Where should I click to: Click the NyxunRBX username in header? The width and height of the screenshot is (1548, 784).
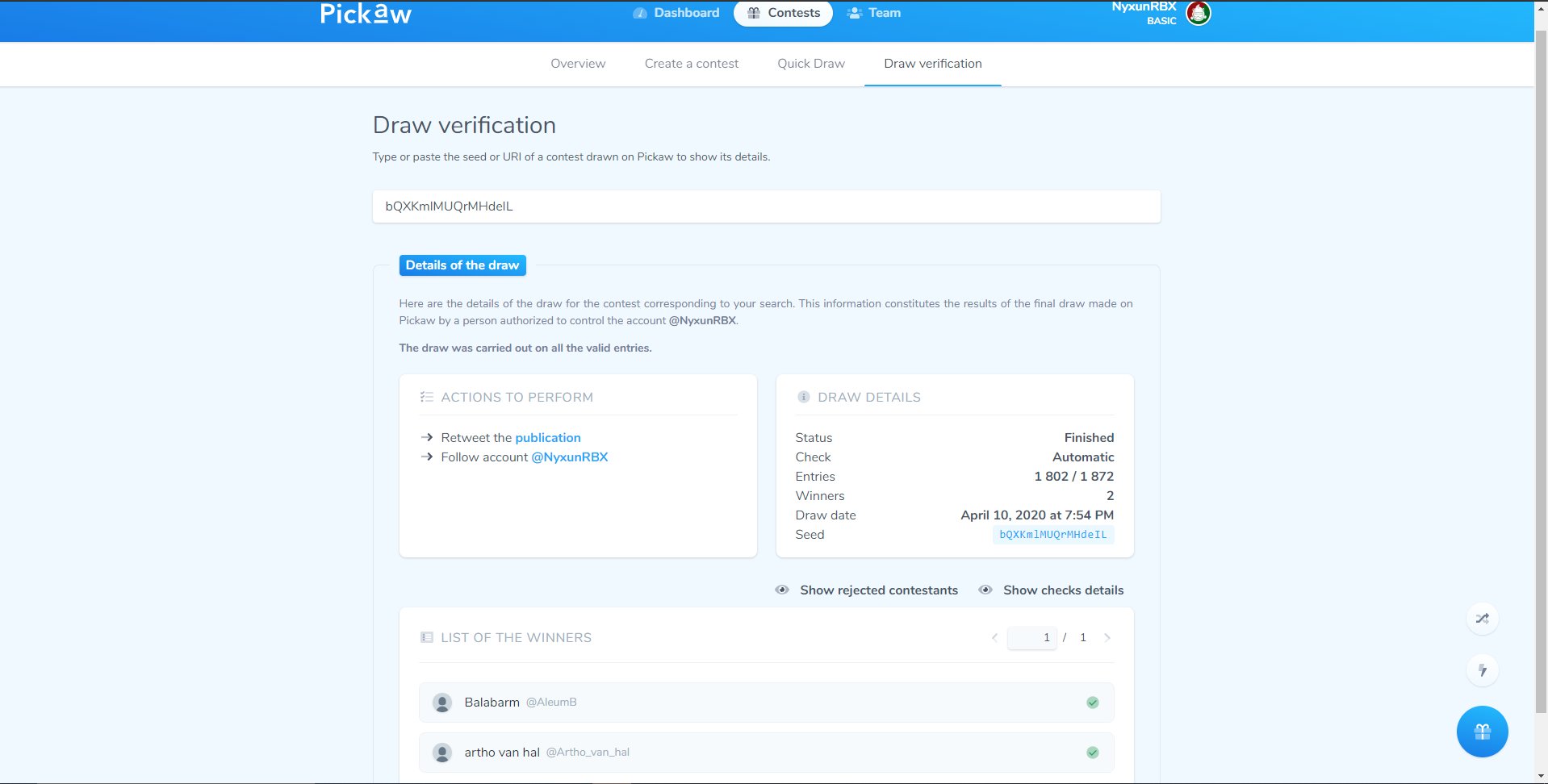click(x=1144, y=6)
